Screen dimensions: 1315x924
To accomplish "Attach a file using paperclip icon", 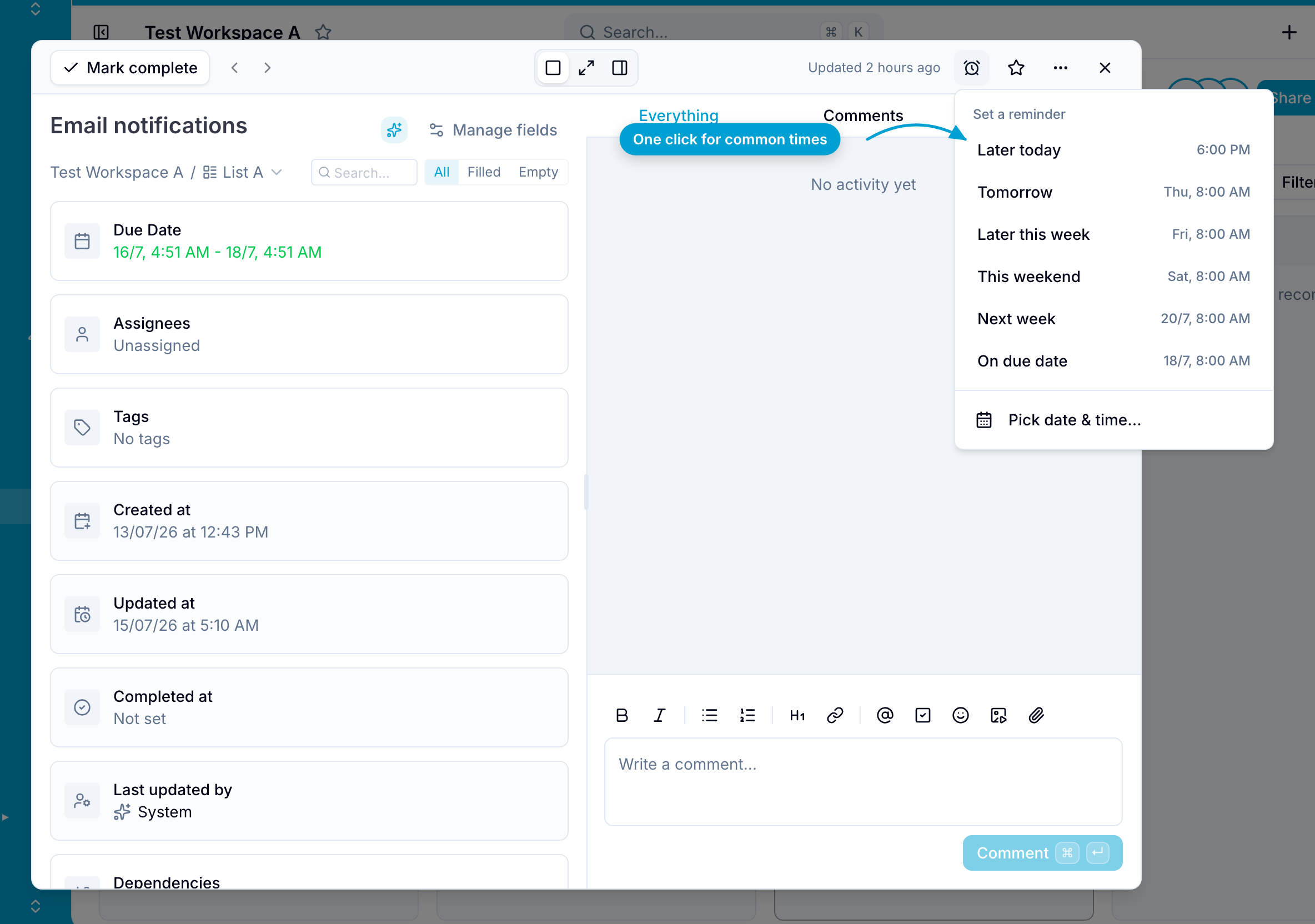I will [x=1036, y=715].
